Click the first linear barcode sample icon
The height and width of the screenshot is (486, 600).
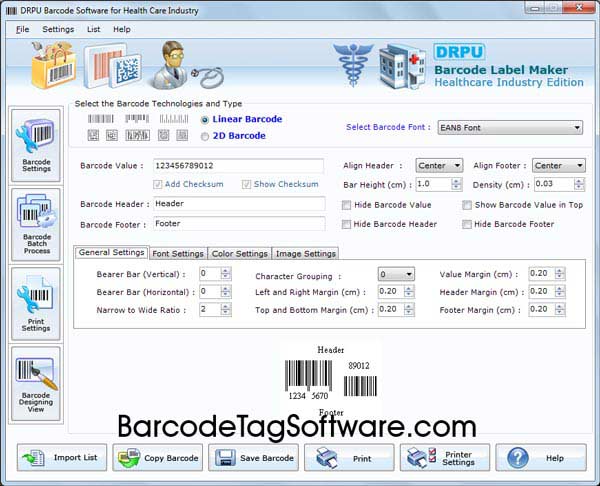point(101,119)
